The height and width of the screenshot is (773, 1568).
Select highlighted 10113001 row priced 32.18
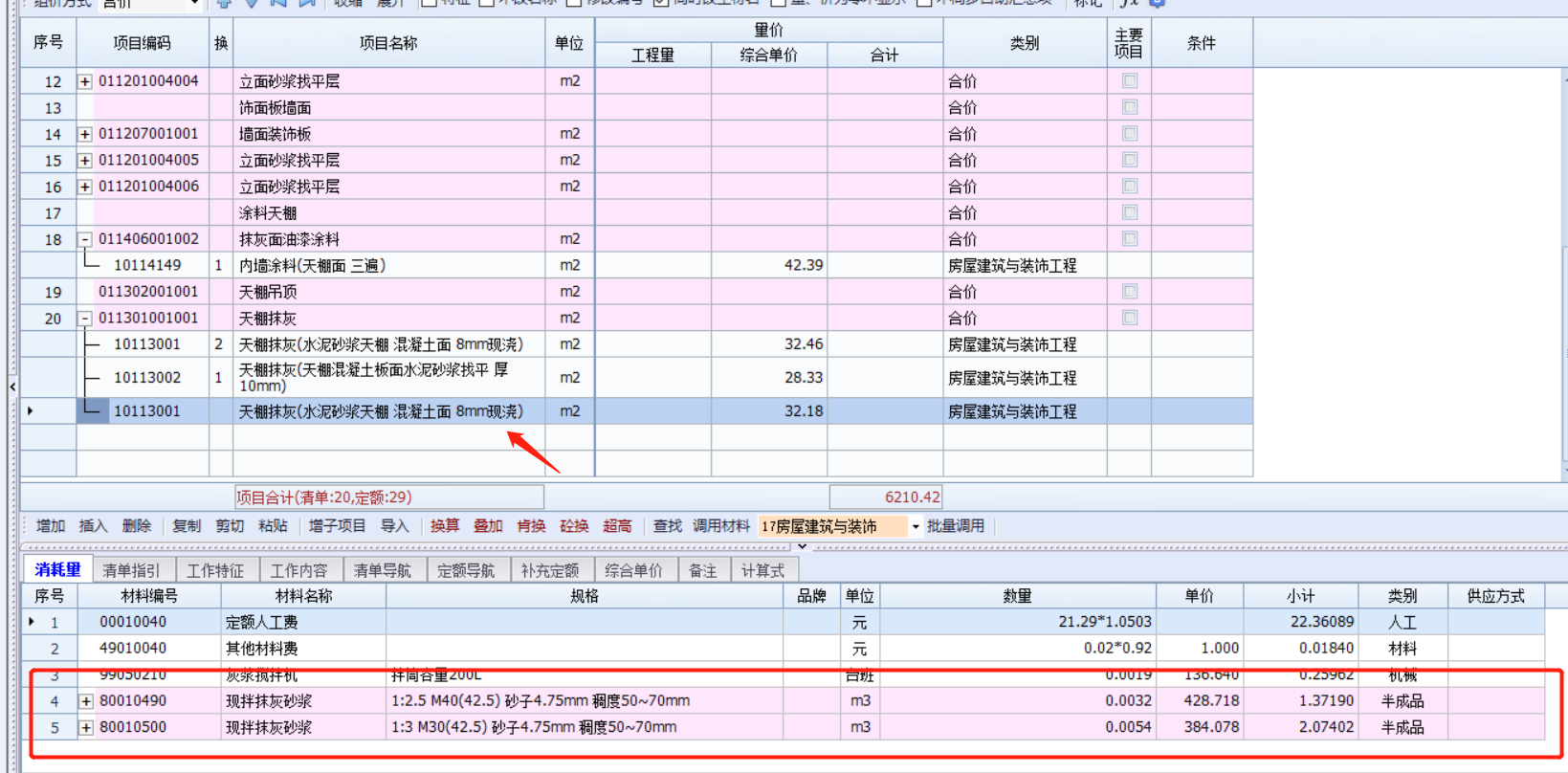(636, 411)
